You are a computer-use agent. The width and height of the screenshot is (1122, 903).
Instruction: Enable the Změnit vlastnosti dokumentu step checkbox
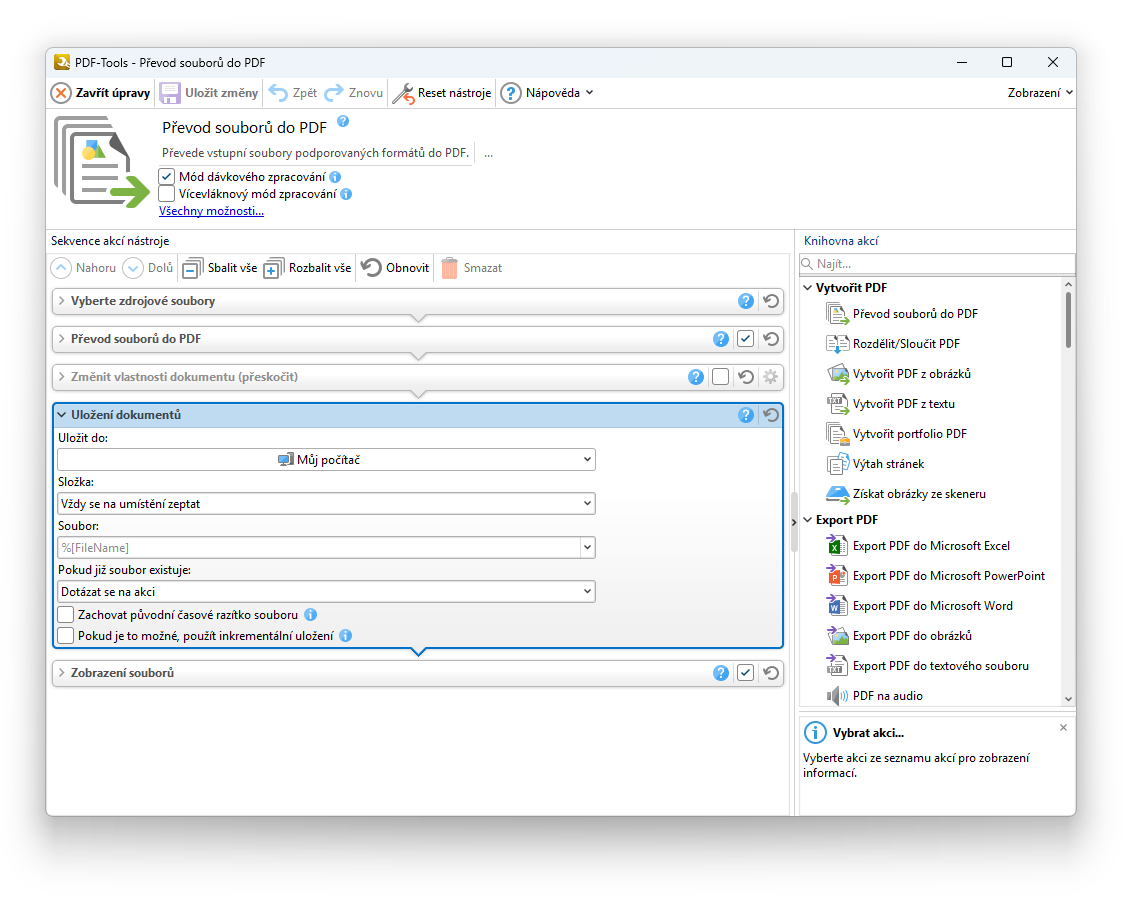(721, 377)
